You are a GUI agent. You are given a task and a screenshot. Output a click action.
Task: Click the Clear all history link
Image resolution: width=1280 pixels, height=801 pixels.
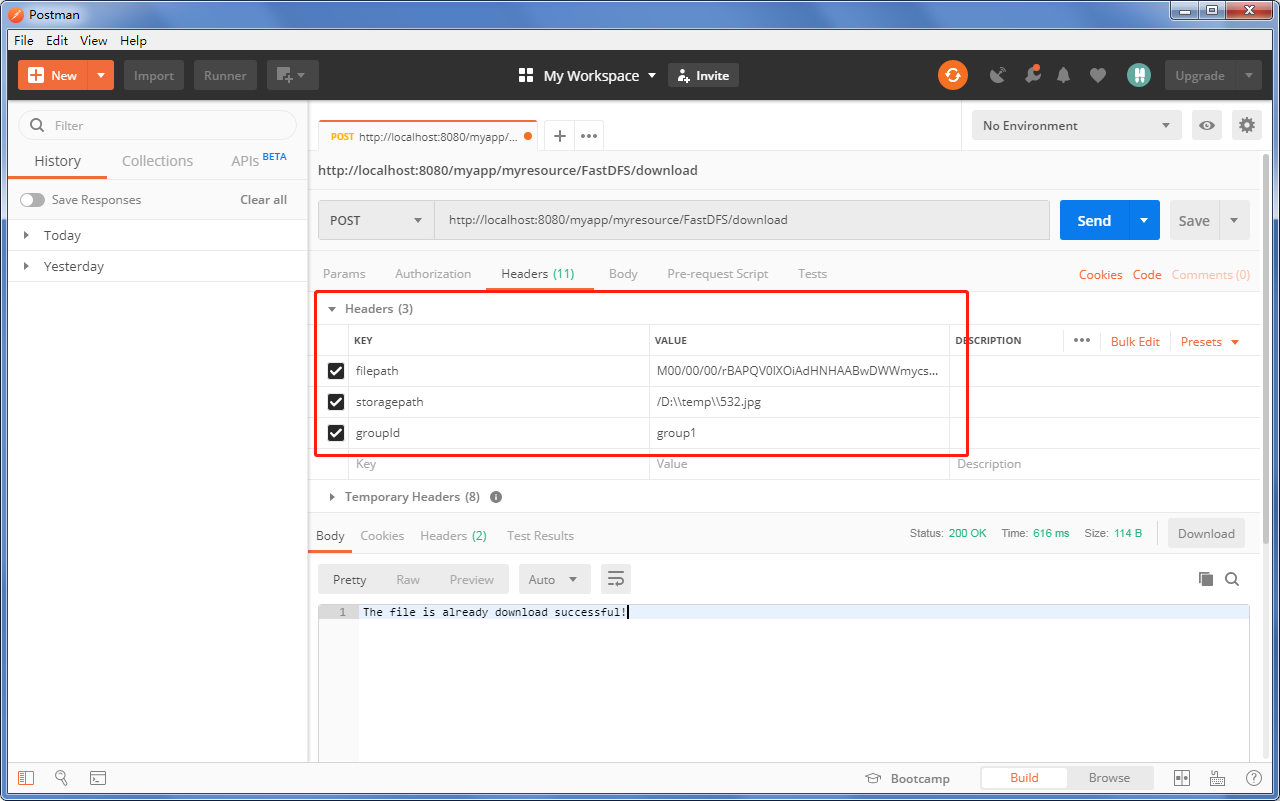click(263, 199)
